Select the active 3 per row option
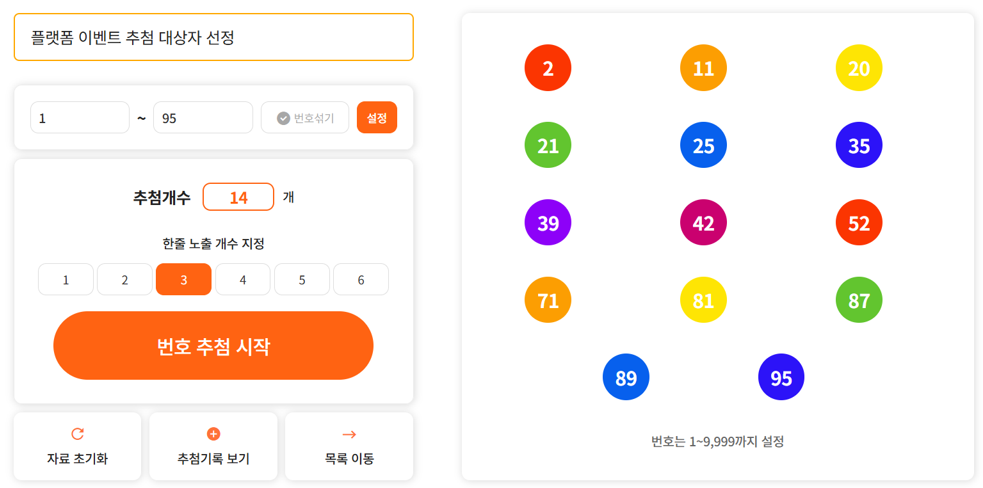 (184, 280)
